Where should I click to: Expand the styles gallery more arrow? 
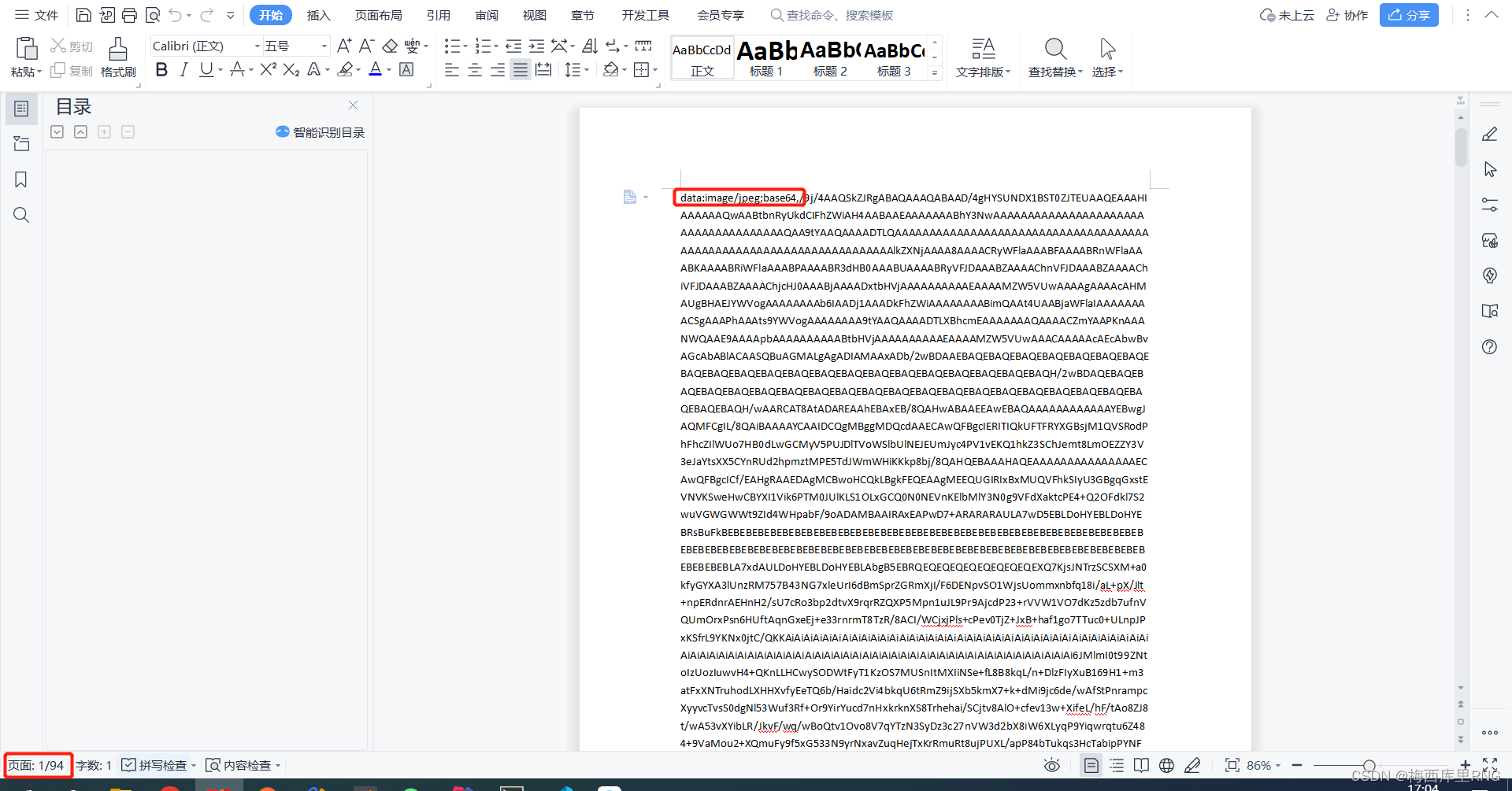(x=935, y=72)
